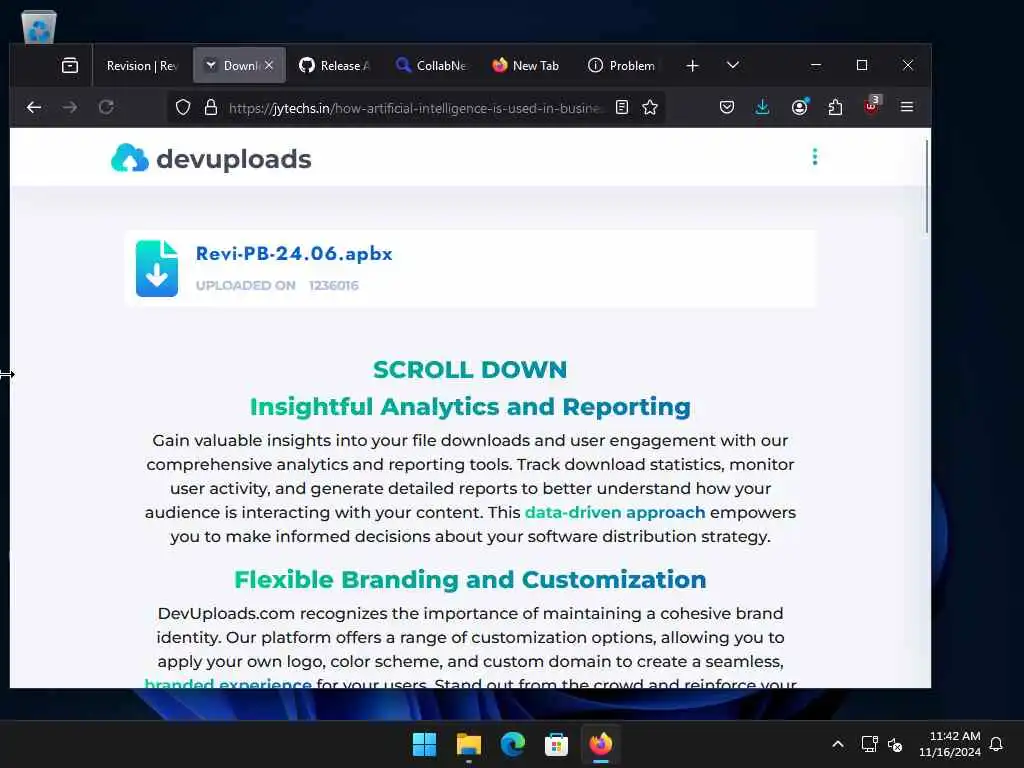Click the devuploads cloud logo
This screenshot has width=1024, height=768.
coord(130,158)
